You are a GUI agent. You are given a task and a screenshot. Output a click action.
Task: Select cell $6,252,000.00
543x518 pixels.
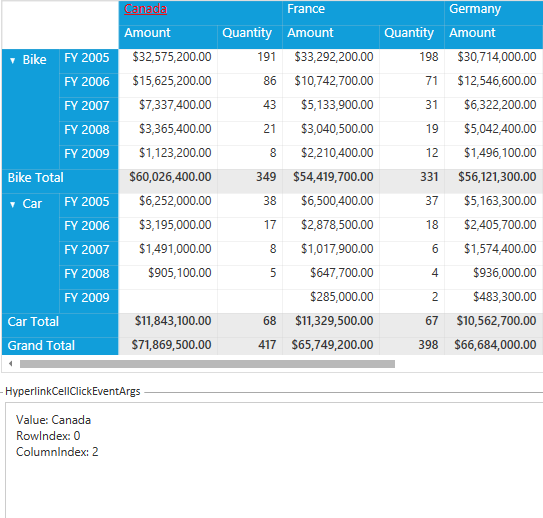[x=168, y=205]
